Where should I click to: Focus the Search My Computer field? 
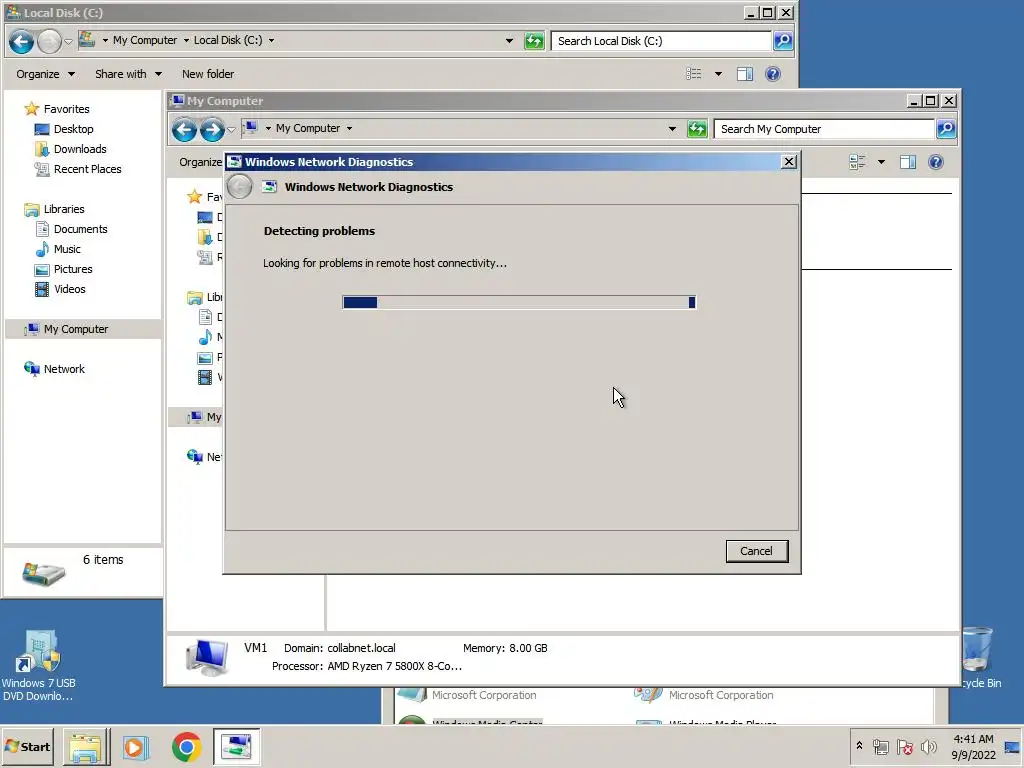pyautogui.click(x=824, y=129)
